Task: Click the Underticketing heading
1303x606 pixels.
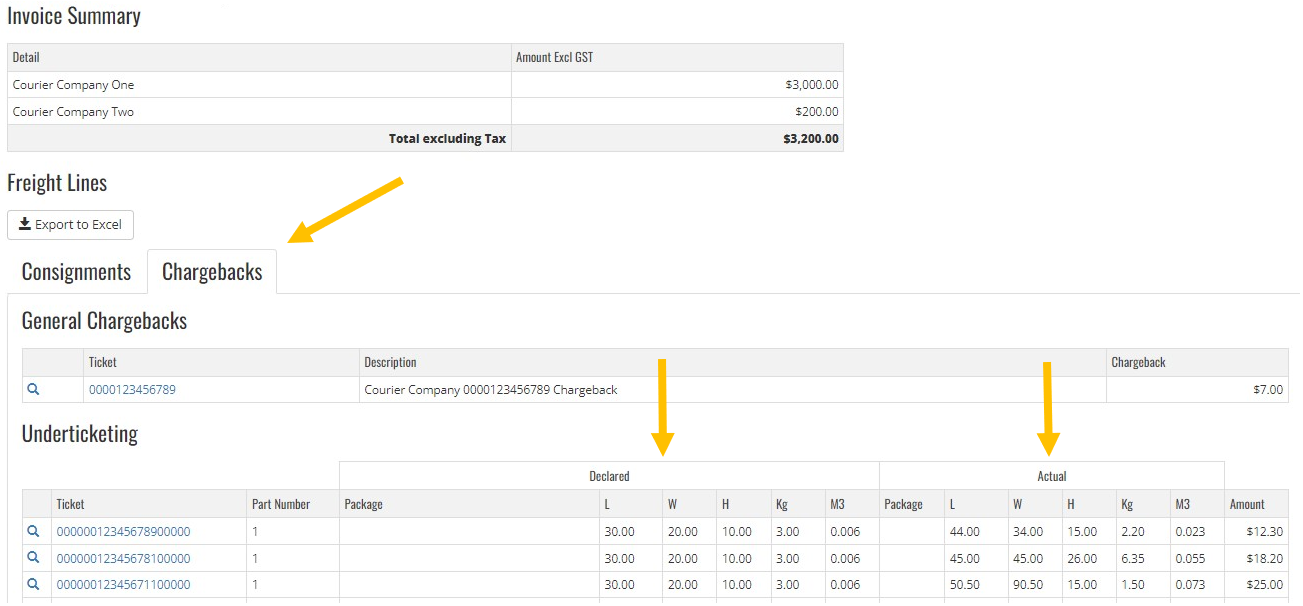Action: pos(80,434)
